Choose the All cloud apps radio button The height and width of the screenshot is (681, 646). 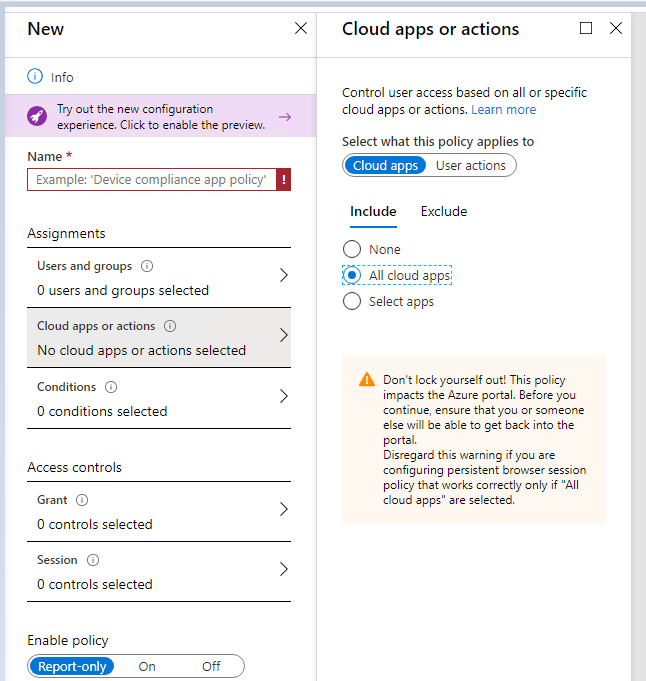coord(352,275)
